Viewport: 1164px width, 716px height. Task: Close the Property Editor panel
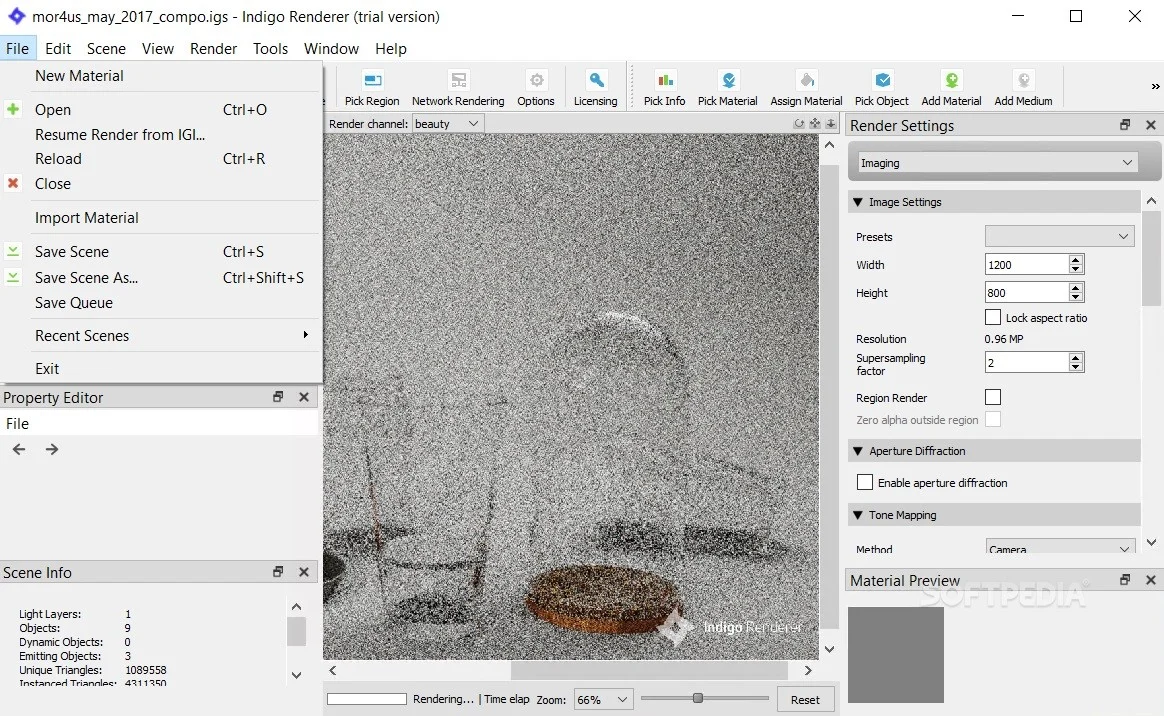tap(304, 397)
